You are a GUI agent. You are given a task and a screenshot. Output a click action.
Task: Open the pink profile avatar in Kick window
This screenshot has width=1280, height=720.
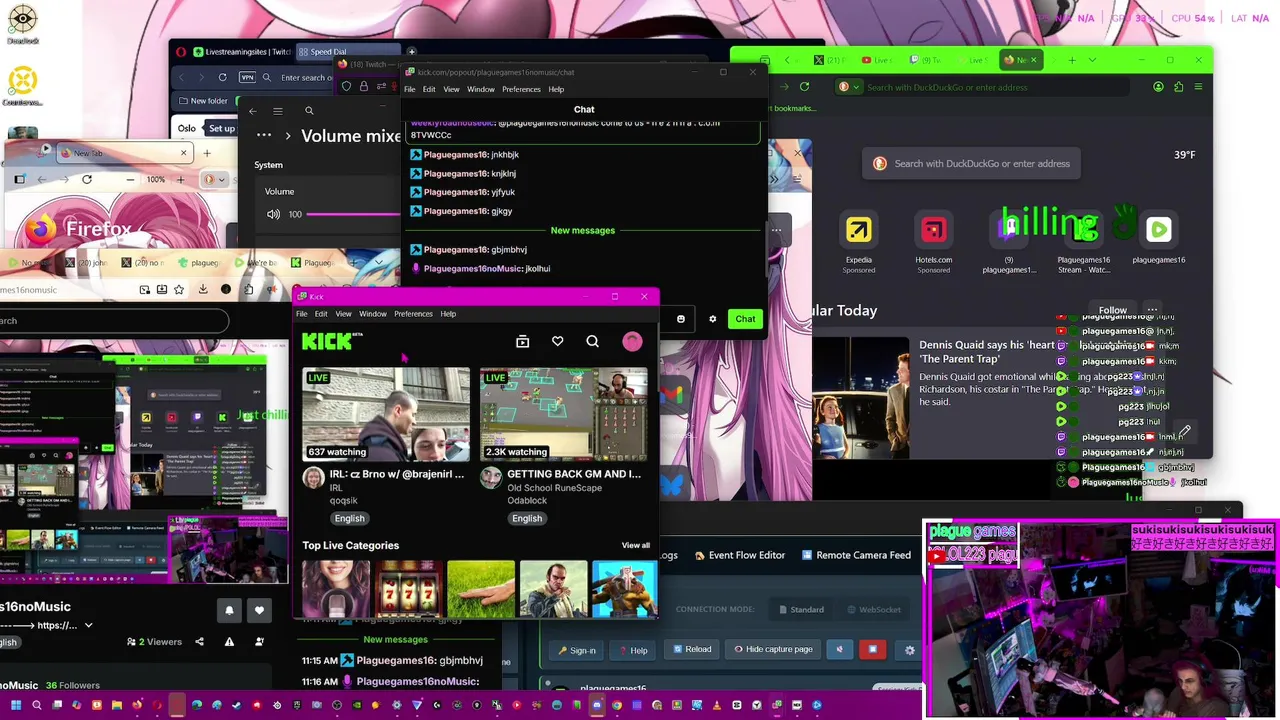click(632, 342)
